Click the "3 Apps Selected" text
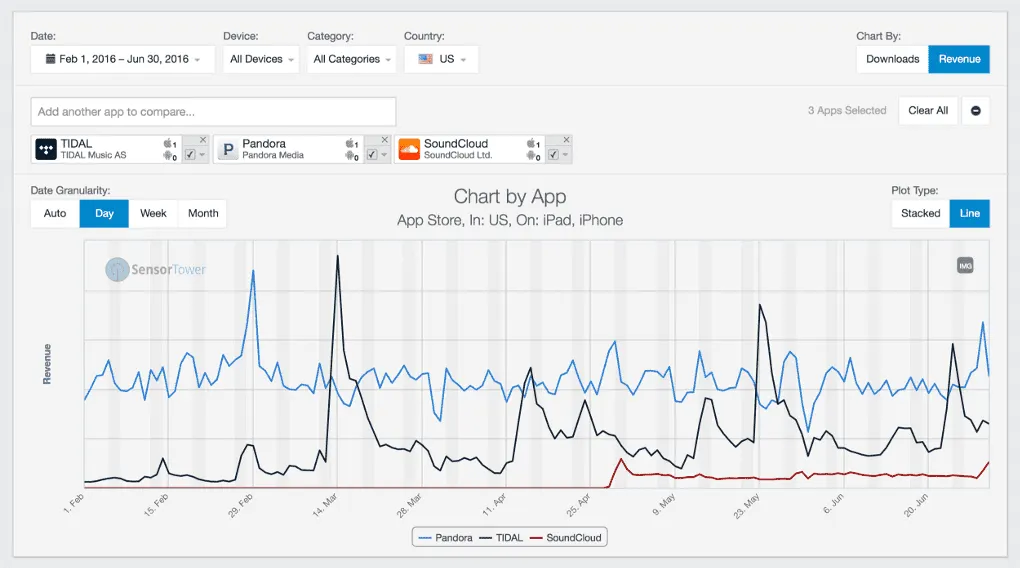Viewport: 1020px width, 568px height. [x=847, y=111]
